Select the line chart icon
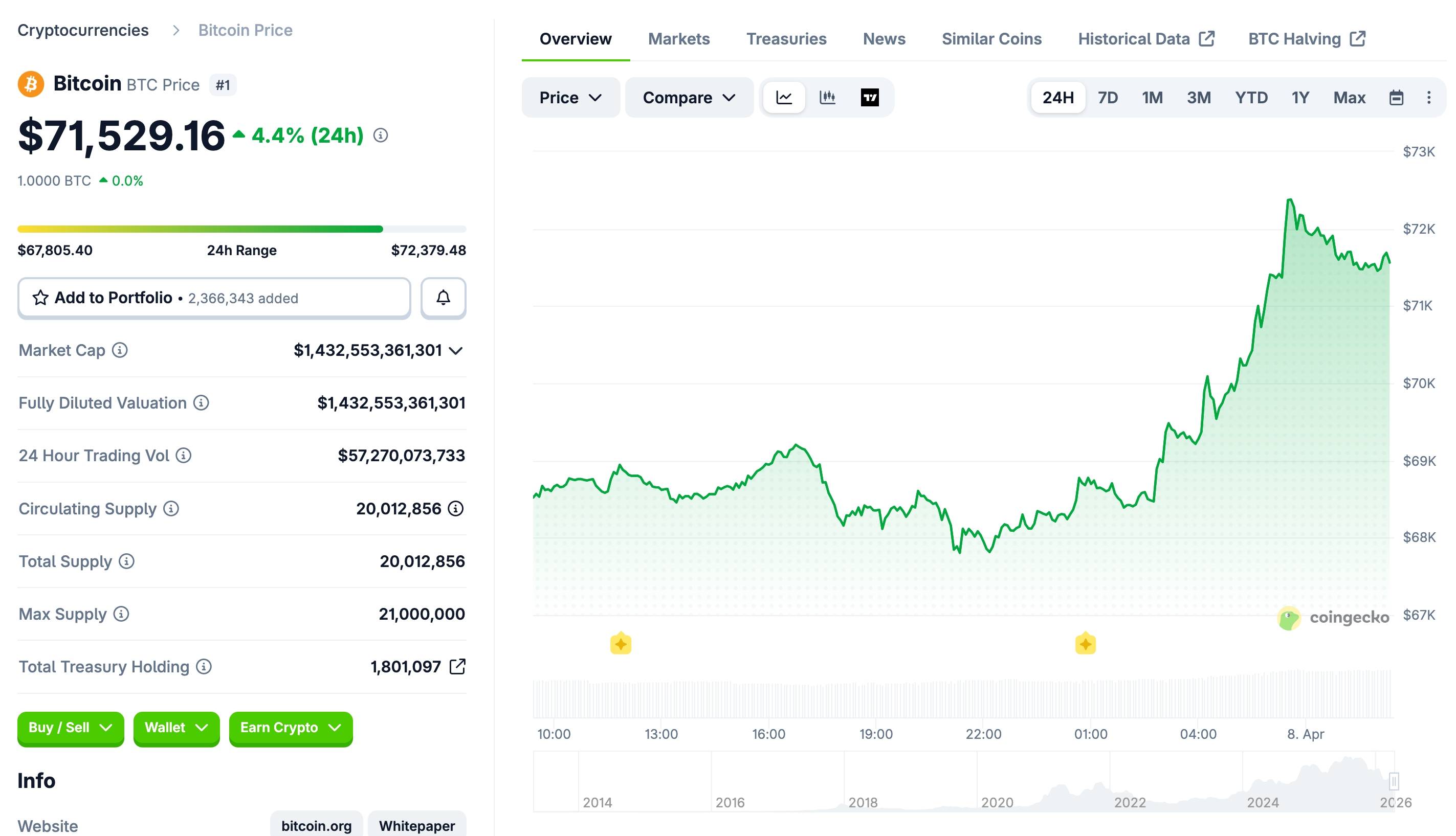The image size is (1456, 836). click(784, 98)
